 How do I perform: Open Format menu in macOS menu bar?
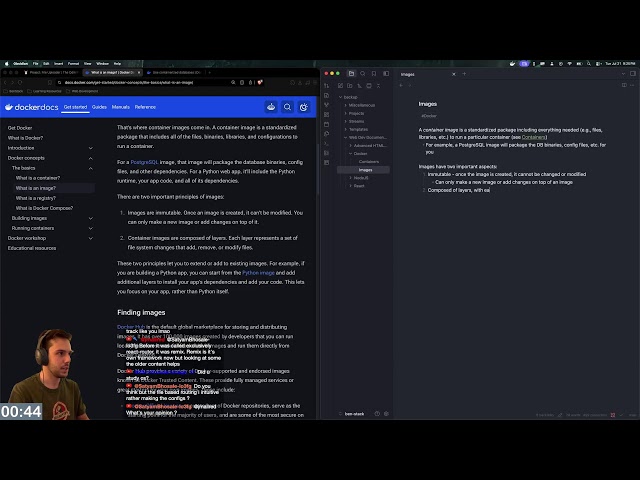[x=73, y=64]
